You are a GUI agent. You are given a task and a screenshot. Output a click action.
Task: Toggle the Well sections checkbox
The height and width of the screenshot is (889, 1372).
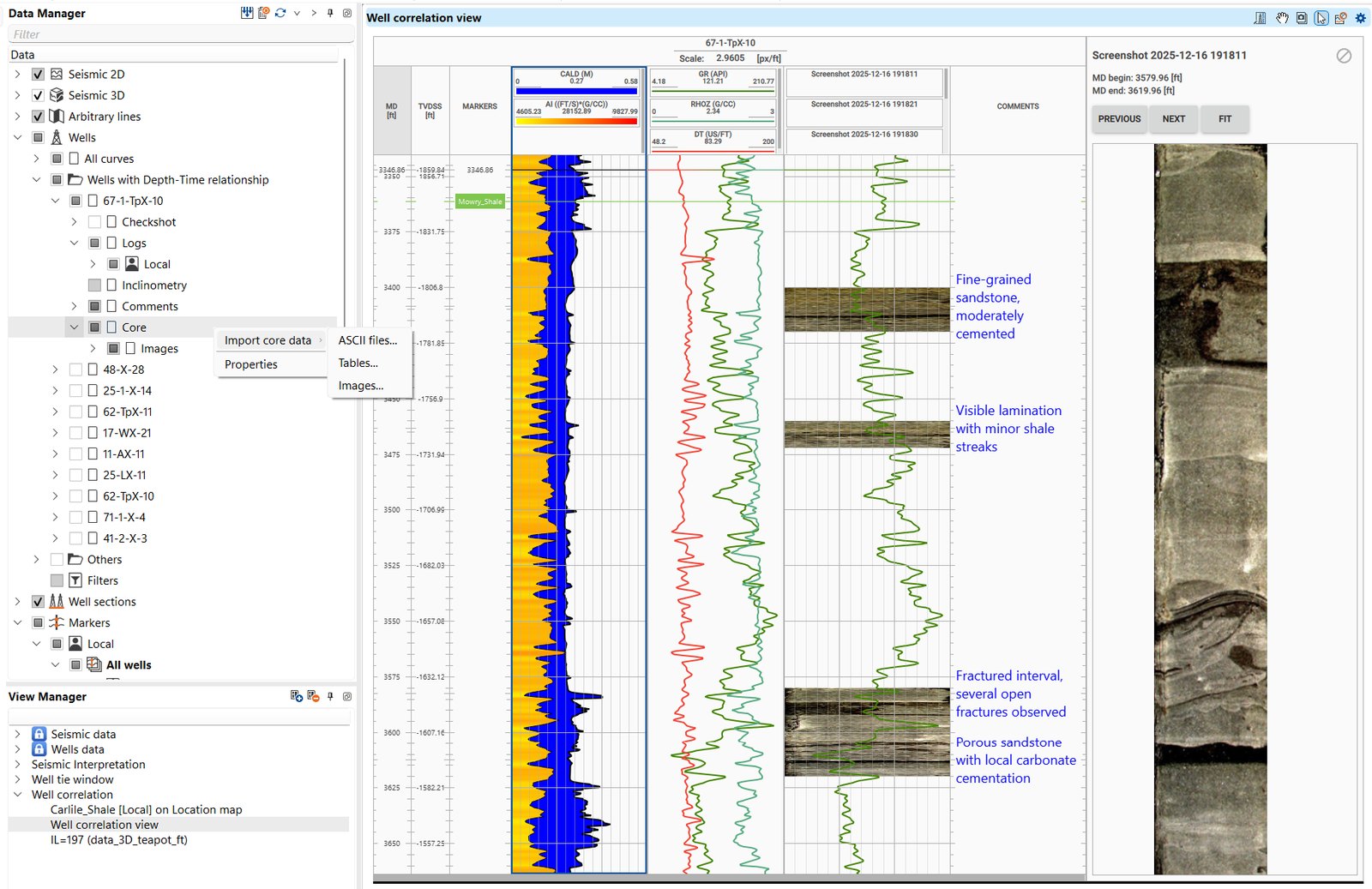click(38, 602)
